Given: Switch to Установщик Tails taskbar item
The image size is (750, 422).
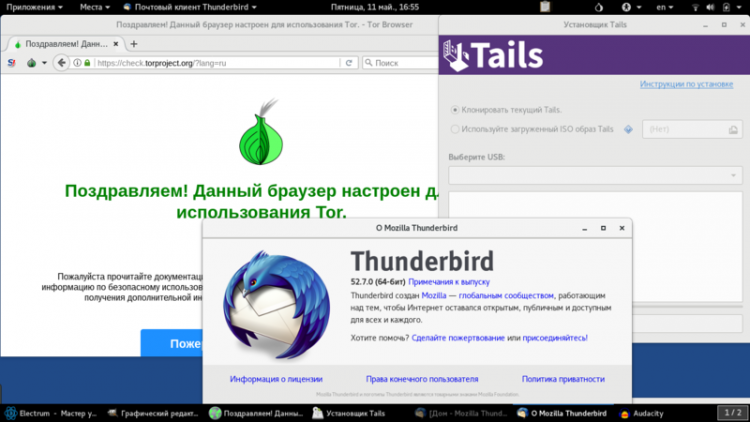Looking at the screenshot, I should point(349,413).
